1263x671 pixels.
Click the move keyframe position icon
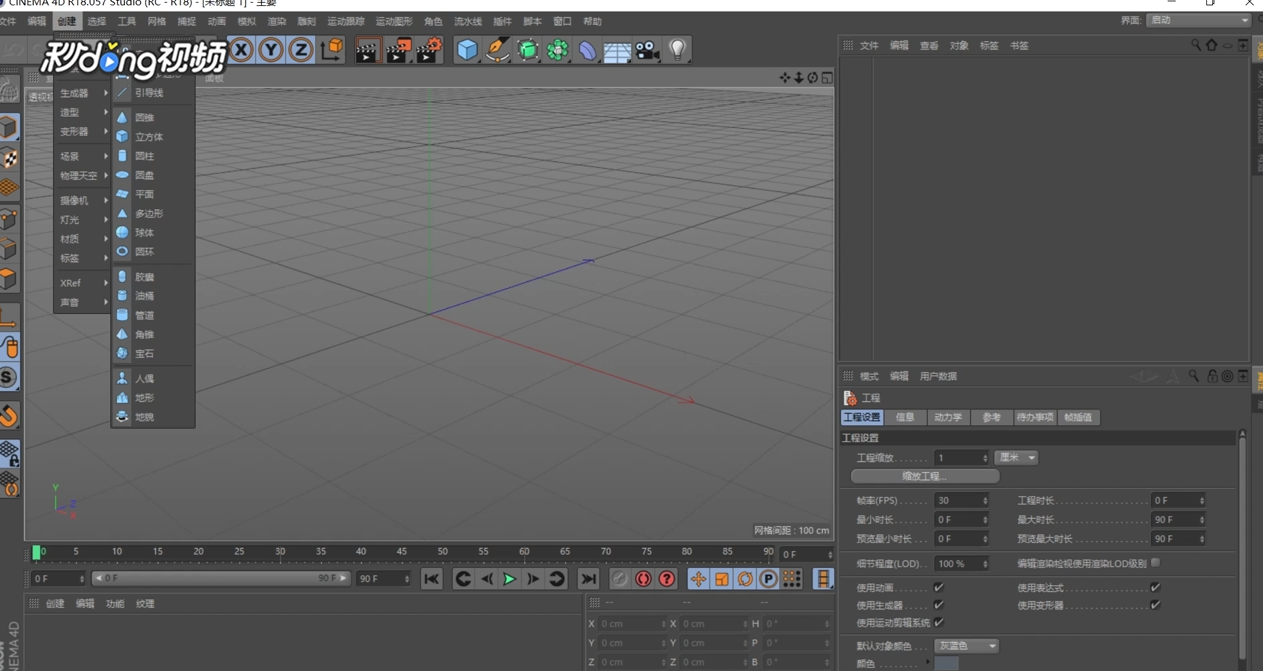point(698,579)
